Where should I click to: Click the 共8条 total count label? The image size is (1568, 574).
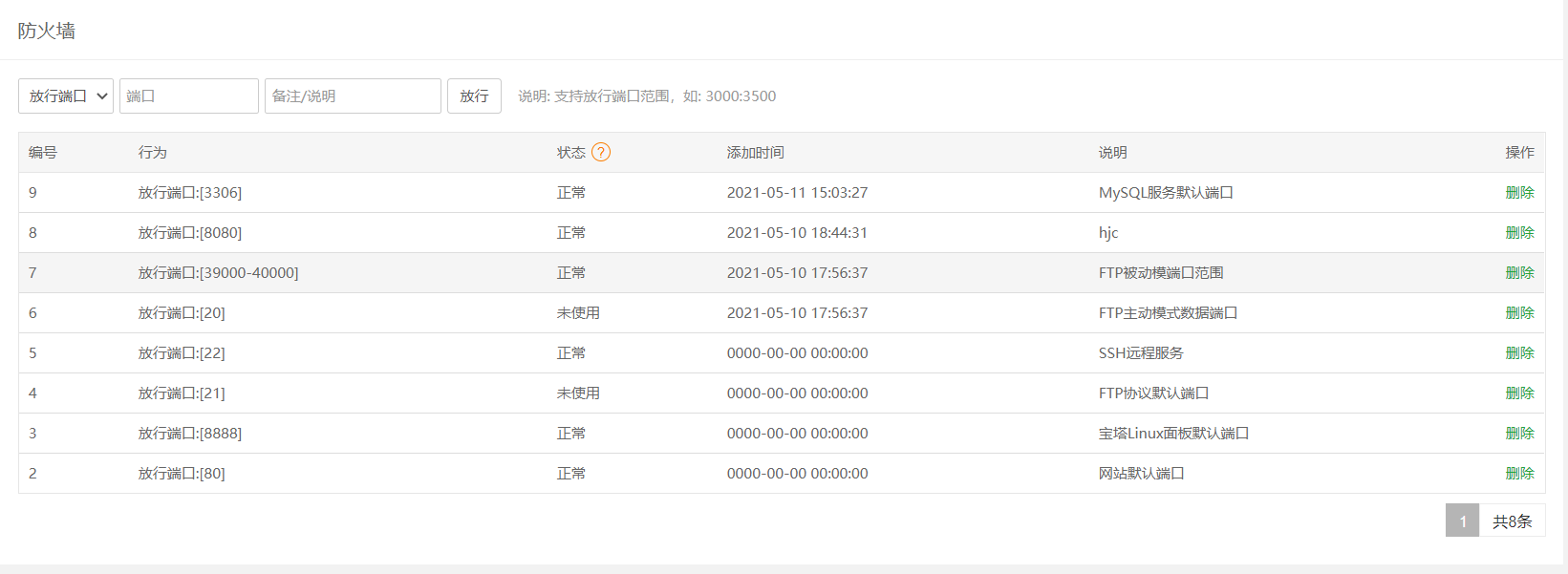(1512, 521)
